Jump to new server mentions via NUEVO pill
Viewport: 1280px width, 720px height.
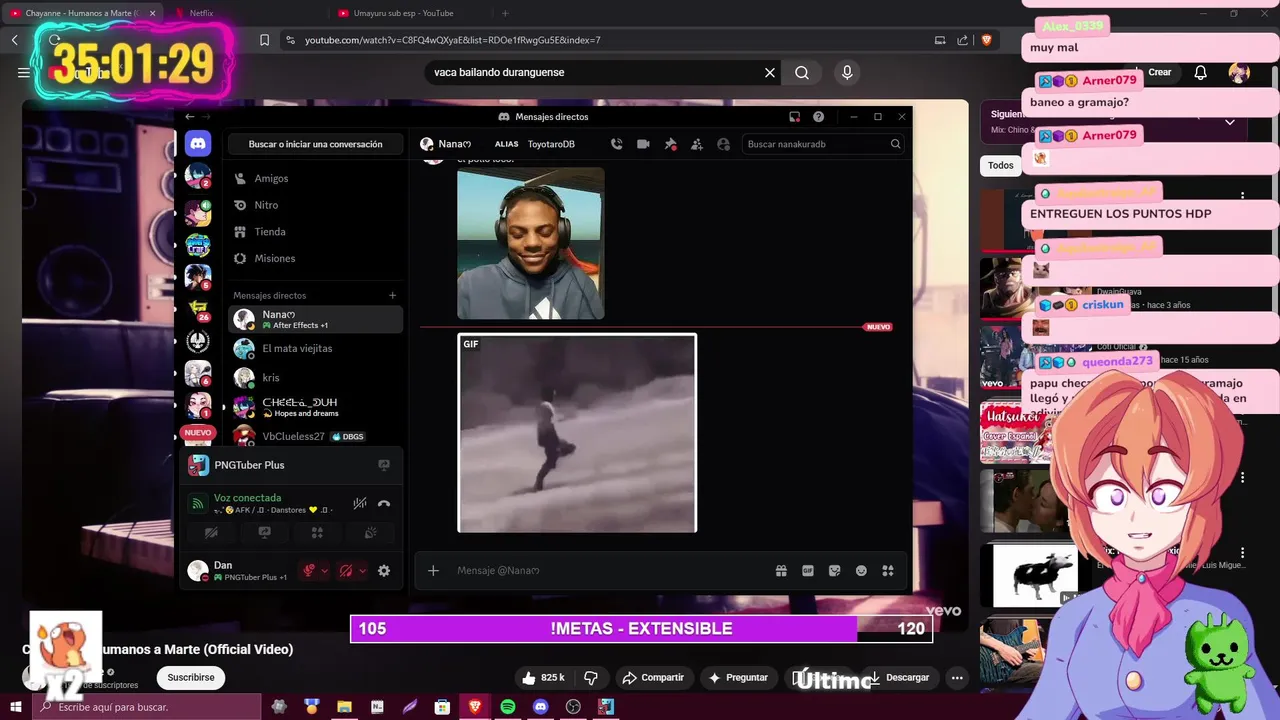(198, 433)
